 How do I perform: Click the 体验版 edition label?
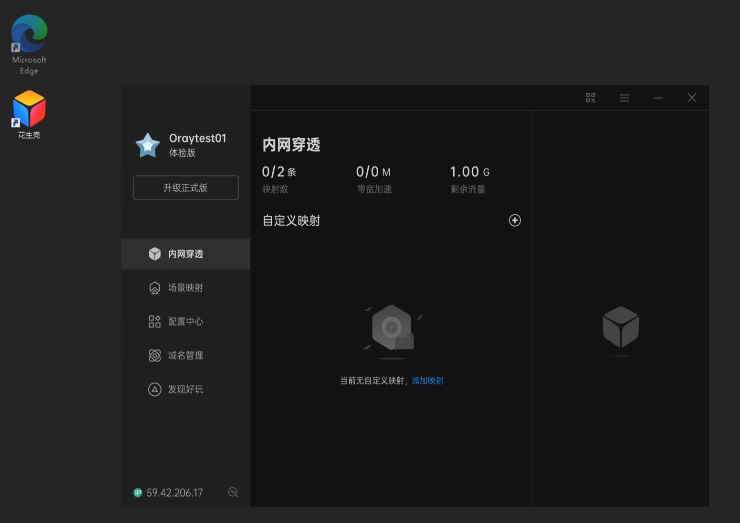click(182, 153)
